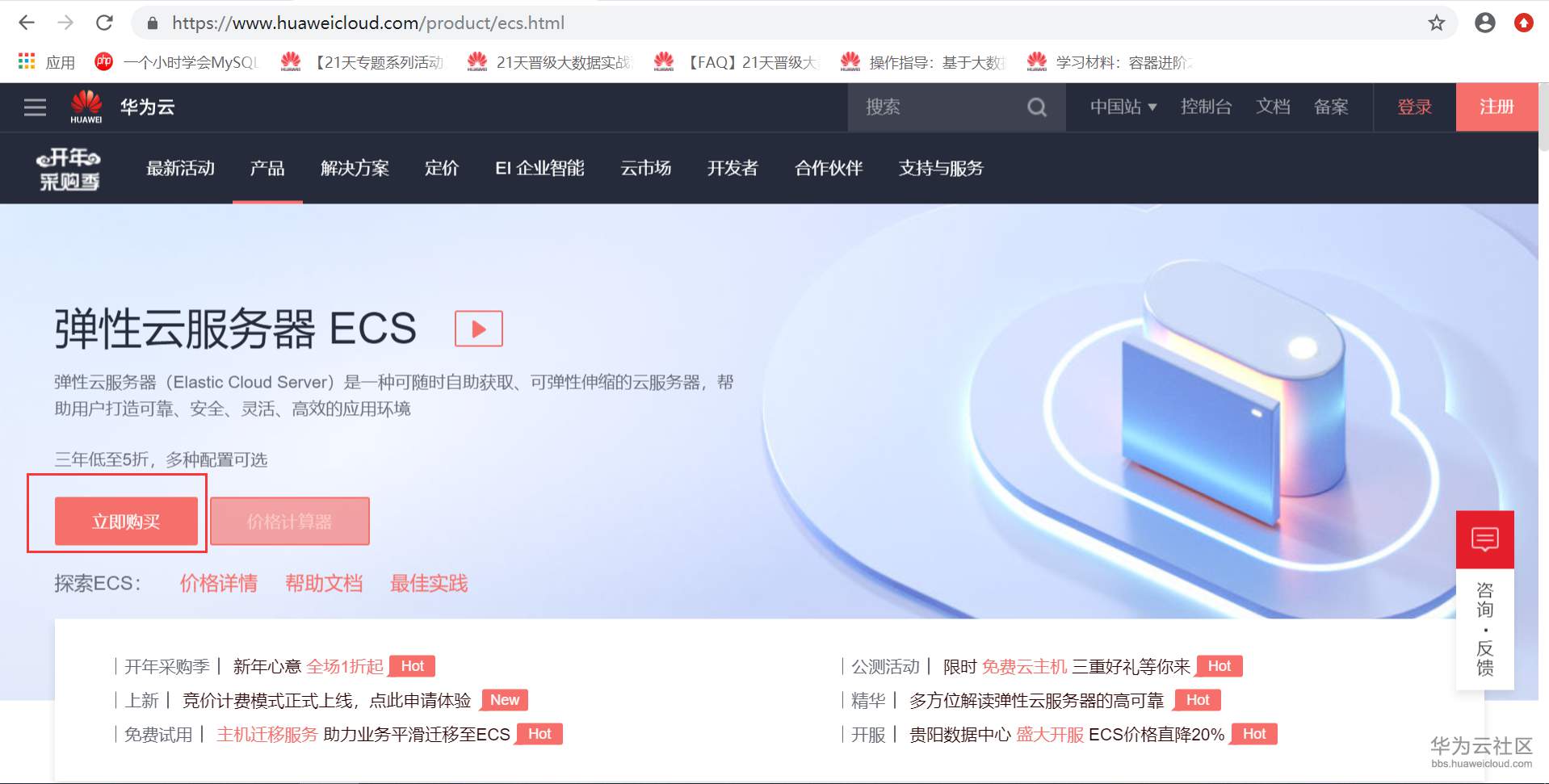Viewport: 1549px width, 784px height.
Task: Open the 【FAQ】21天晋级大 bookmark
Action: (736, 62)
